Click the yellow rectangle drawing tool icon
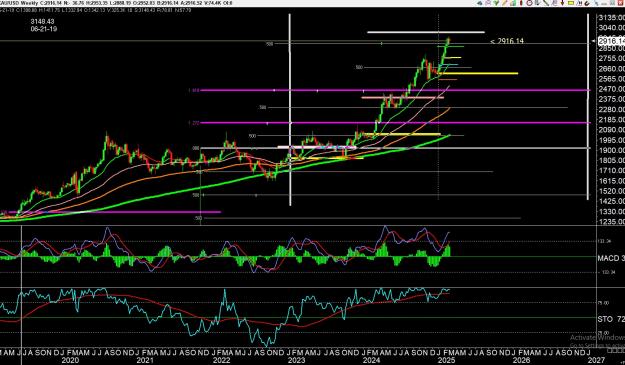The width and height of the screenshot is (625, 365). tap(571, 3)
